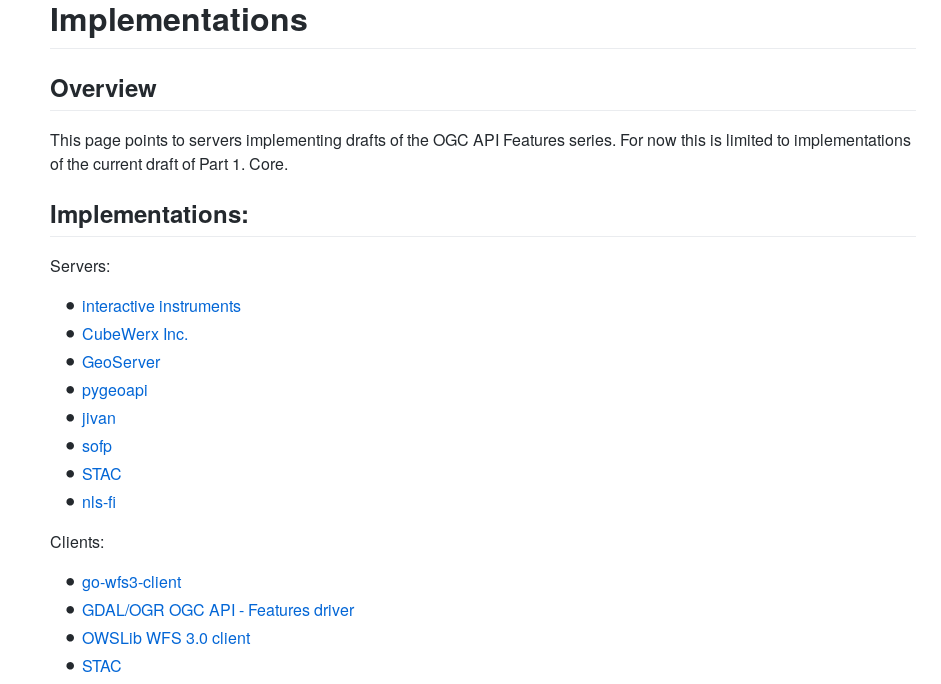941x684 pixels.
Task: Open the jivan link
Action: click(x=99, y=419)
